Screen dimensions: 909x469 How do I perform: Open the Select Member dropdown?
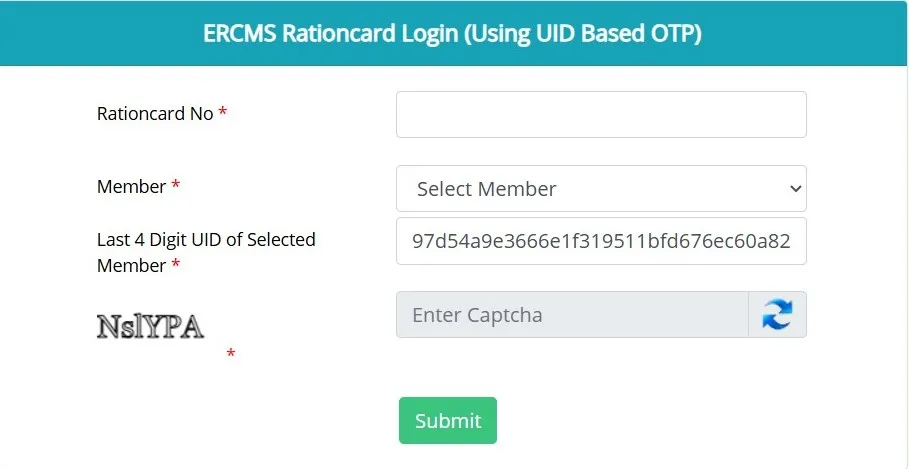pos(600,189)
